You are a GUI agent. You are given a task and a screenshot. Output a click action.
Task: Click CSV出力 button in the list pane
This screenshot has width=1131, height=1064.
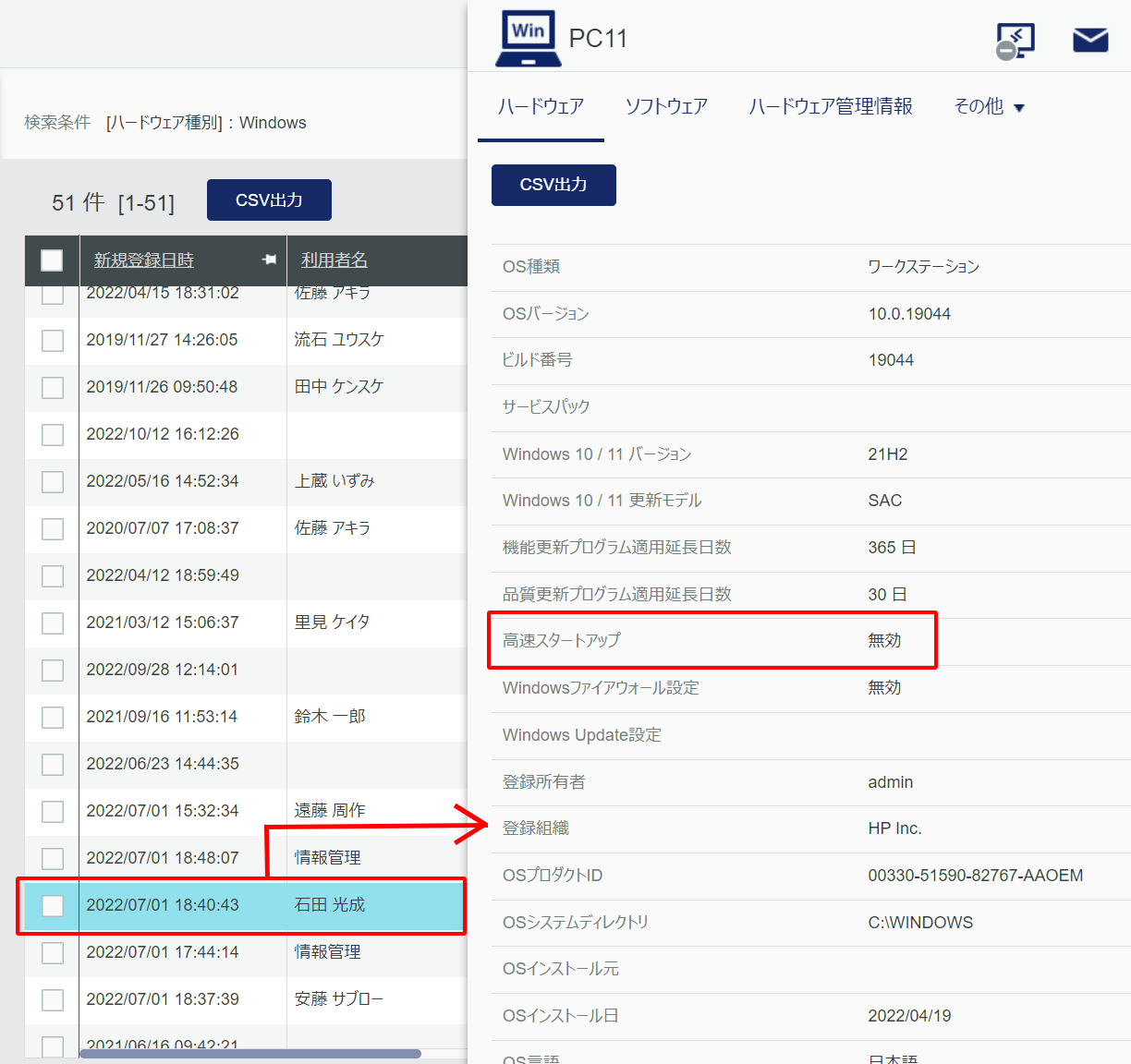[269, 199]
